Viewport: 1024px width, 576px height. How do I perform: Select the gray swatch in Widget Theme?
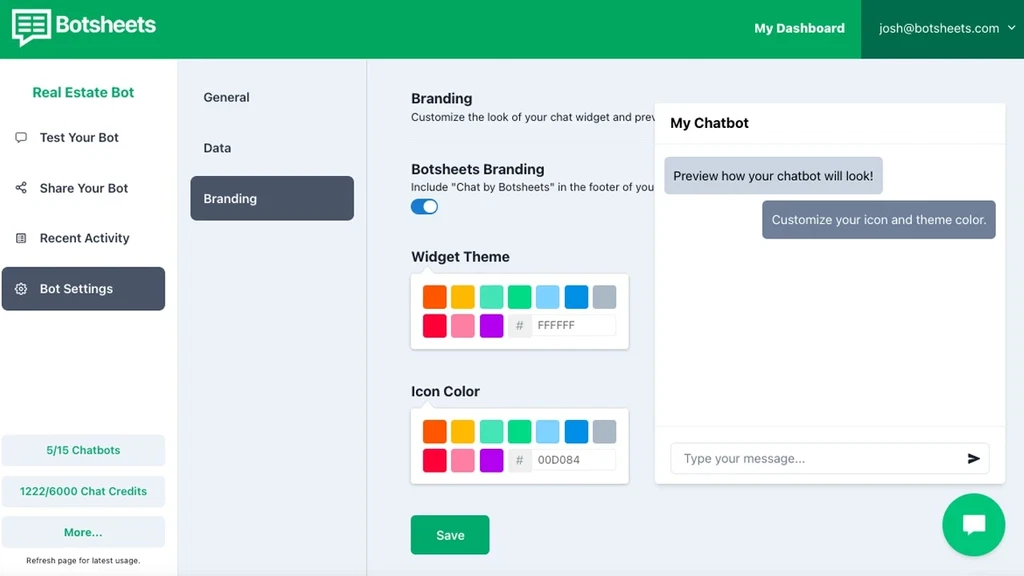[604, 297]
